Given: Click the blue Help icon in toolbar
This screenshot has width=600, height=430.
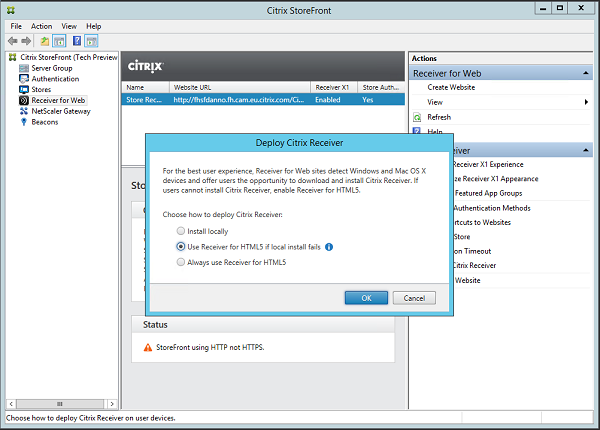Looking at the screenshot, I should pos(75,41).
